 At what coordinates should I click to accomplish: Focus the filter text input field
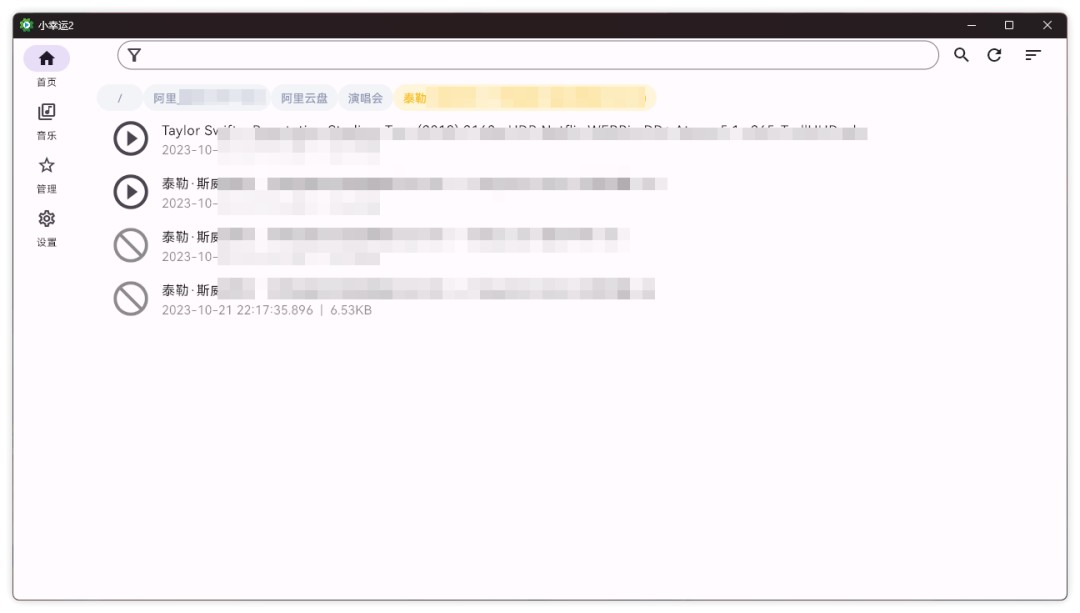528,55
